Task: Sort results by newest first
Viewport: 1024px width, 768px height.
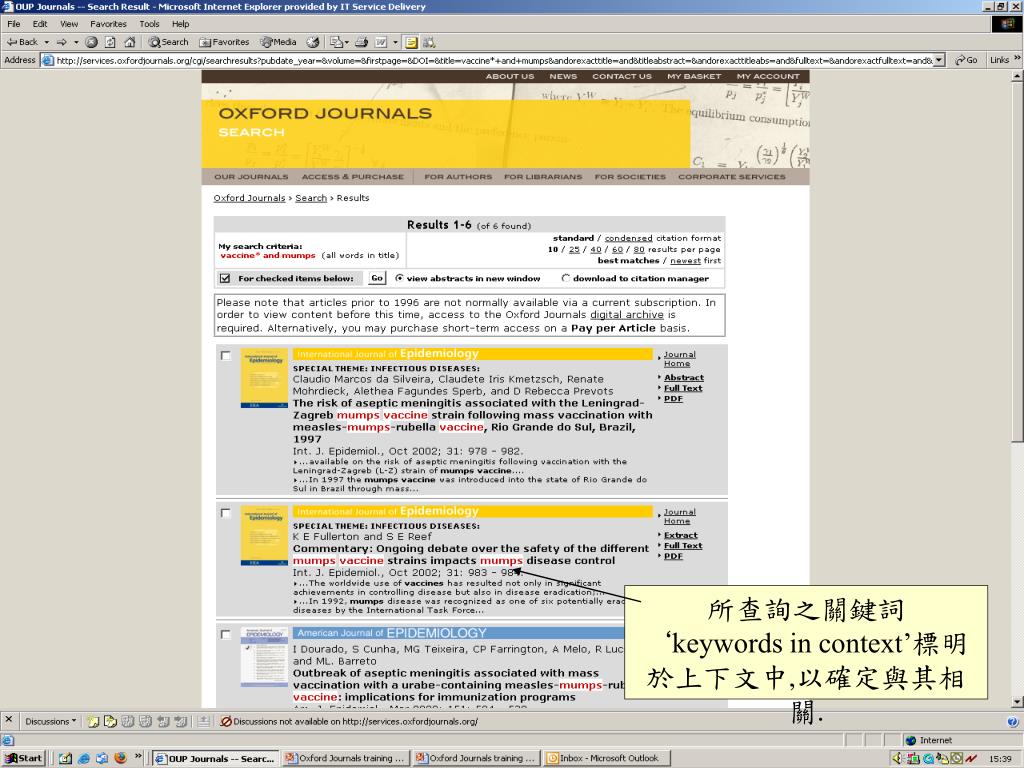Action: click(x=685, y=261)
